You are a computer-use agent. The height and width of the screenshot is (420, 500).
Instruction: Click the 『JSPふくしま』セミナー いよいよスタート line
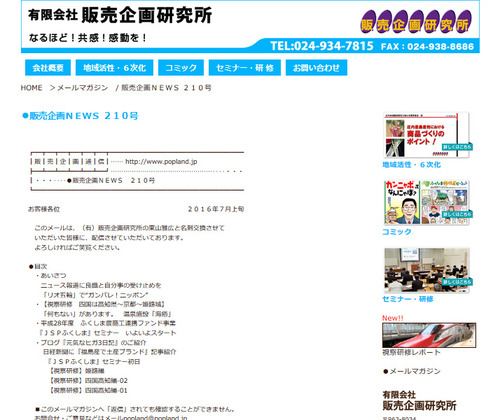coord(107,333)
